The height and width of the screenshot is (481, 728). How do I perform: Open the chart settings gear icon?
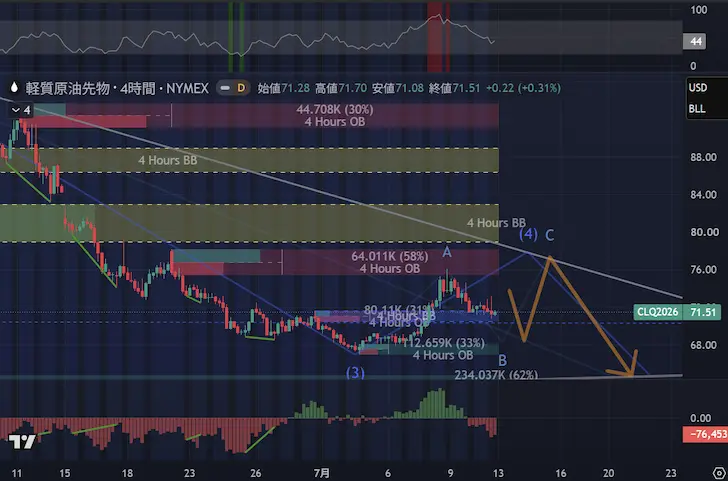click(x=718, y=474)
